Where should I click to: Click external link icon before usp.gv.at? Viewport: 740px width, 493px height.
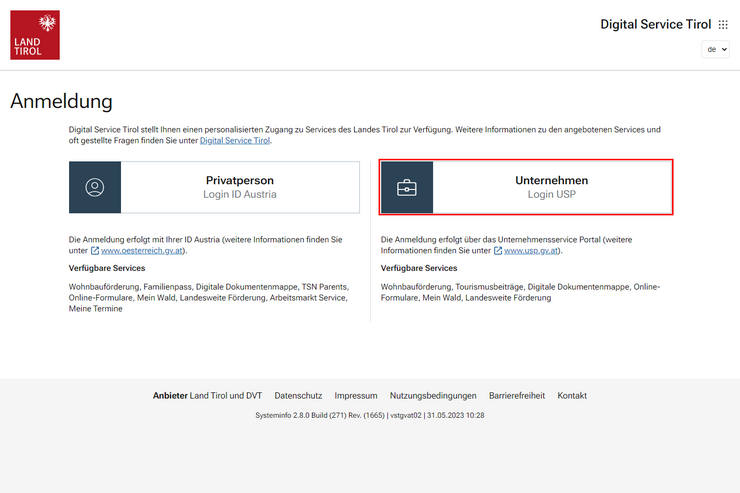click(497, 251)
